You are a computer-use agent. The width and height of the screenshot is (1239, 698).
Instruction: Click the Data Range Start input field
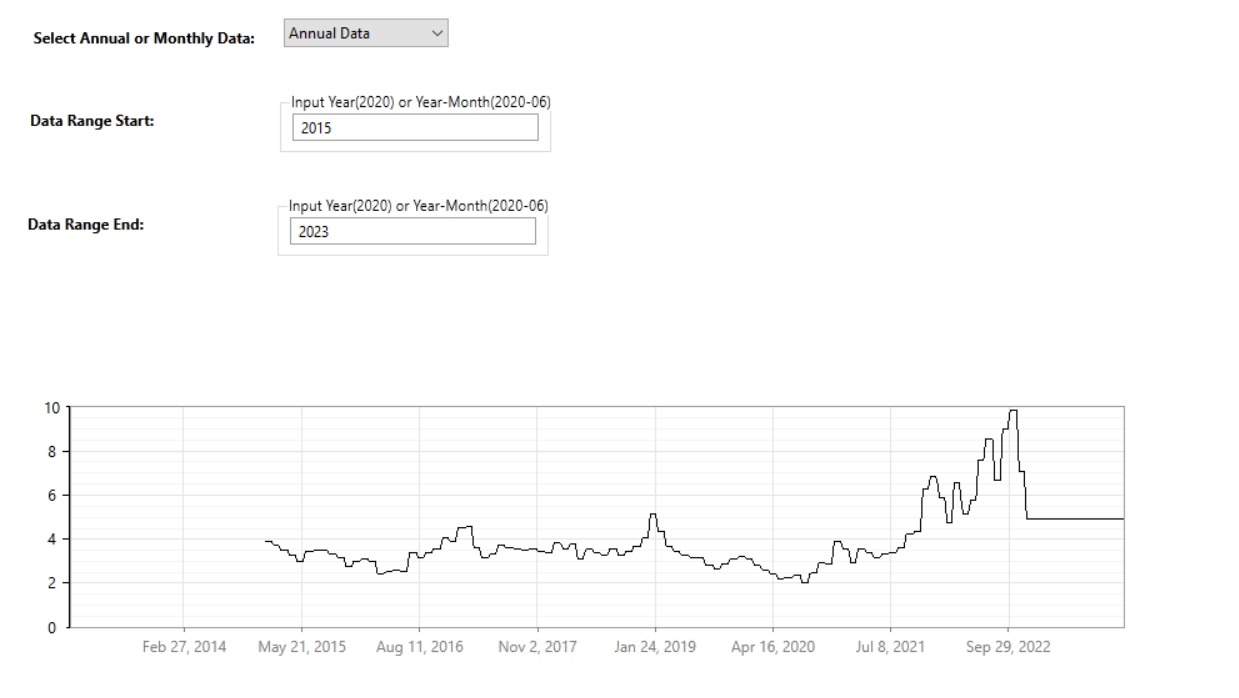coord(415,127)
